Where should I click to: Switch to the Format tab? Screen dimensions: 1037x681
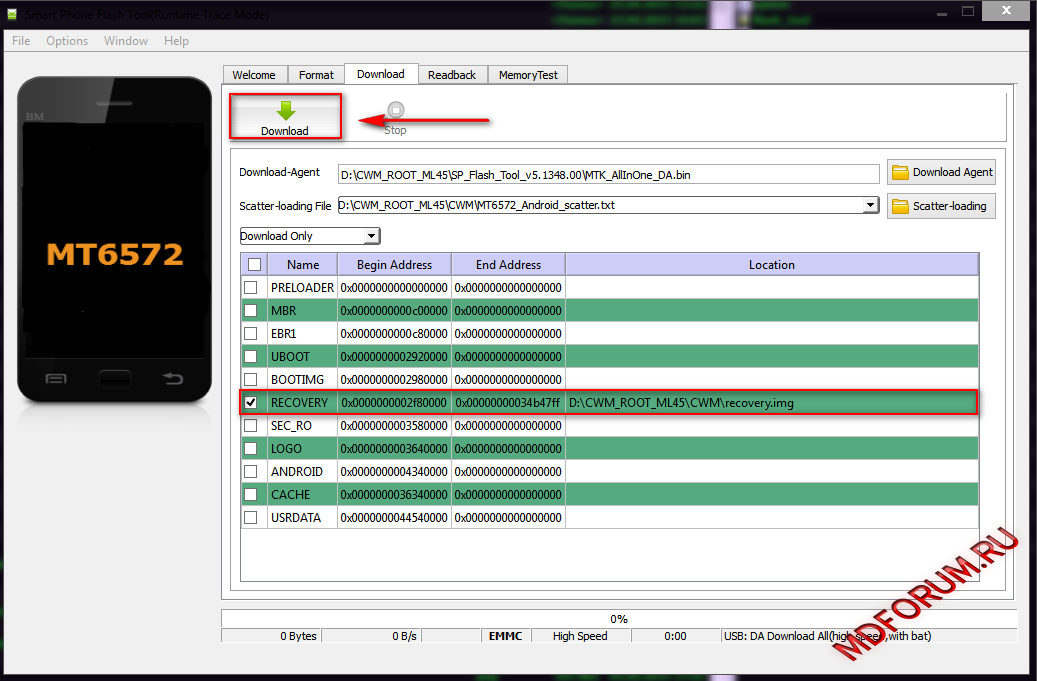coord(316,75)
